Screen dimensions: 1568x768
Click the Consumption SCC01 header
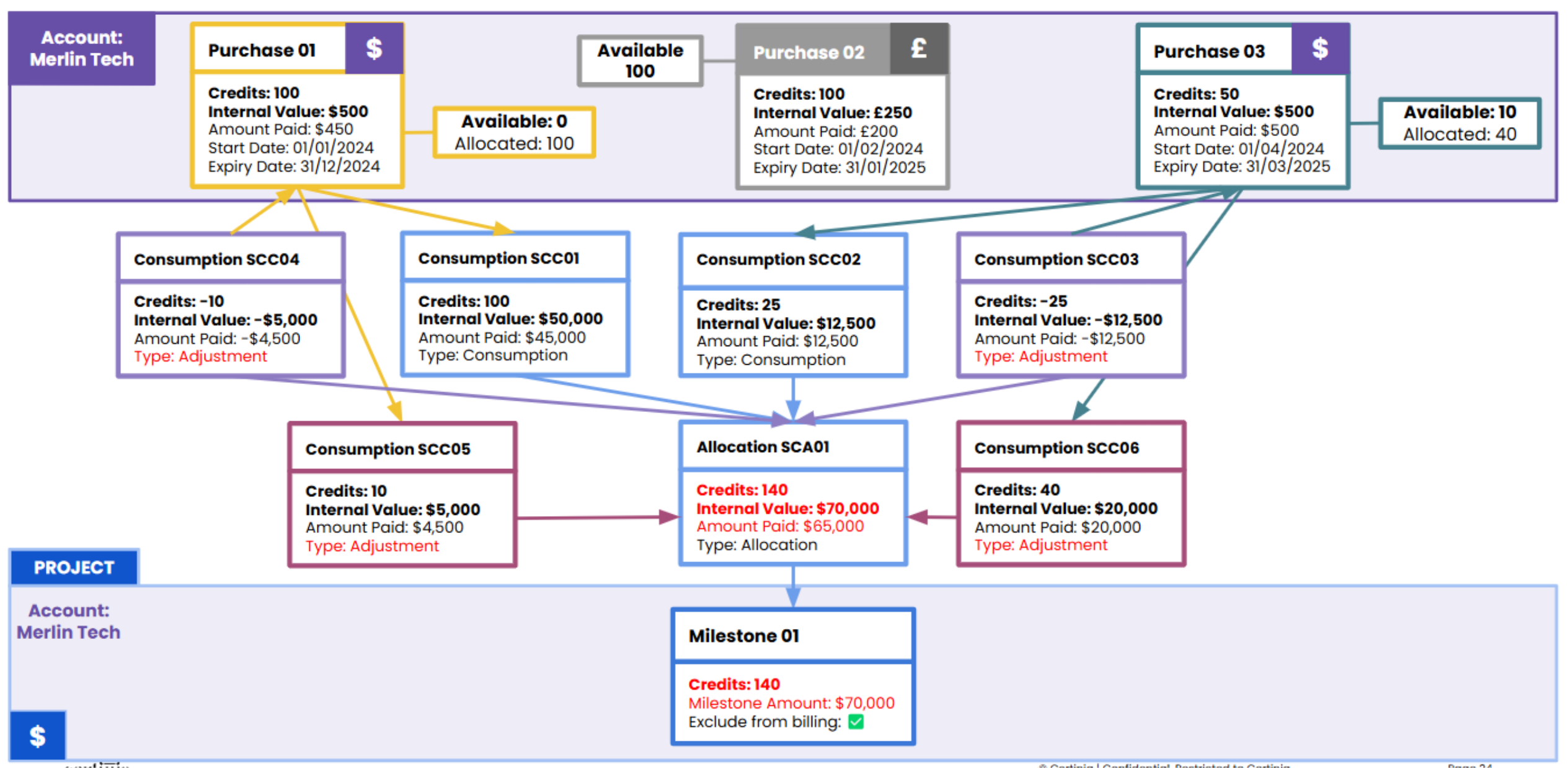tap(498, 258)
